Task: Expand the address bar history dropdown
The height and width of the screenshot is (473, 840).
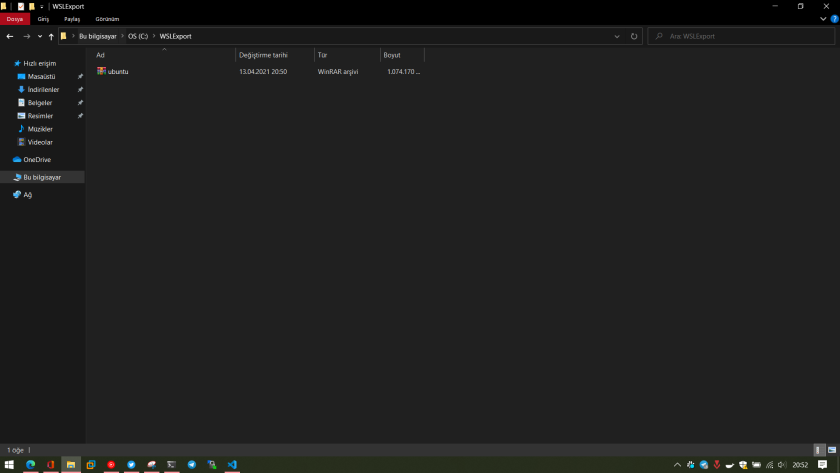Action: [617, 36]
